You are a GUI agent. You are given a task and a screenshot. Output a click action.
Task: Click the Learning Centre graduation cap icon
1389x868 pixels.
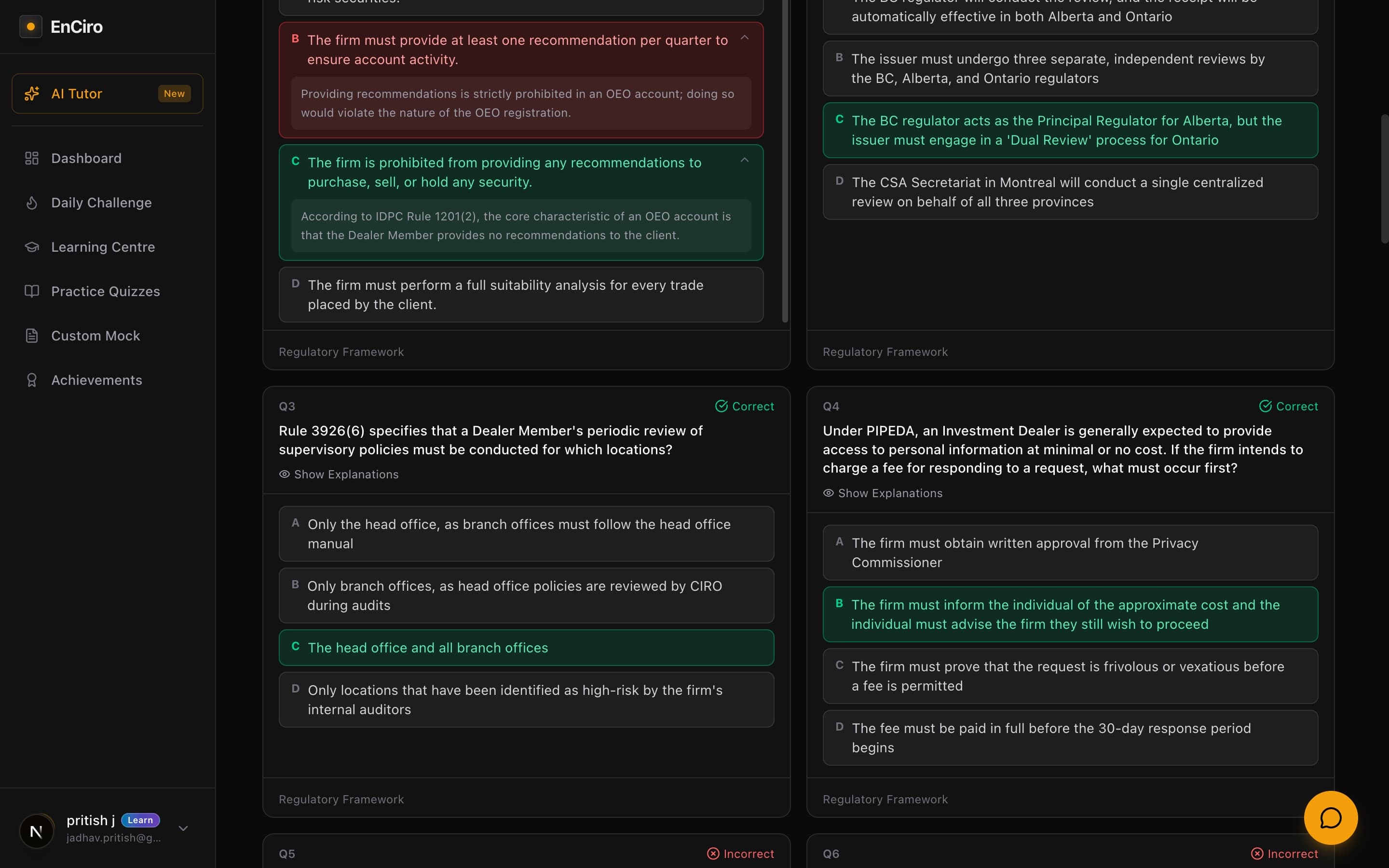(x=31, y=247)
